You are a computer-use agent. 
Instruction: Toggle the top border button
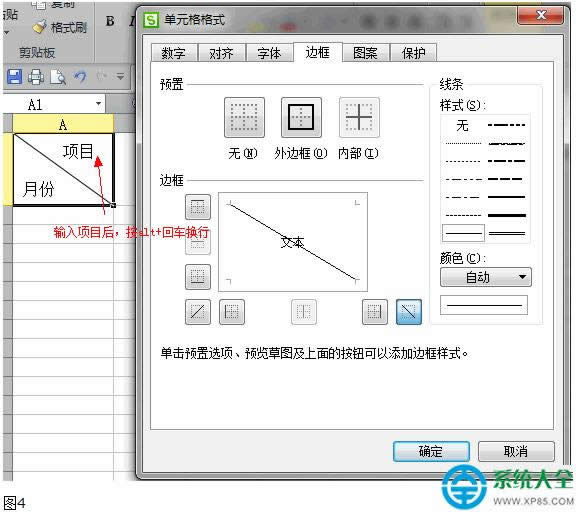(198, 207)
